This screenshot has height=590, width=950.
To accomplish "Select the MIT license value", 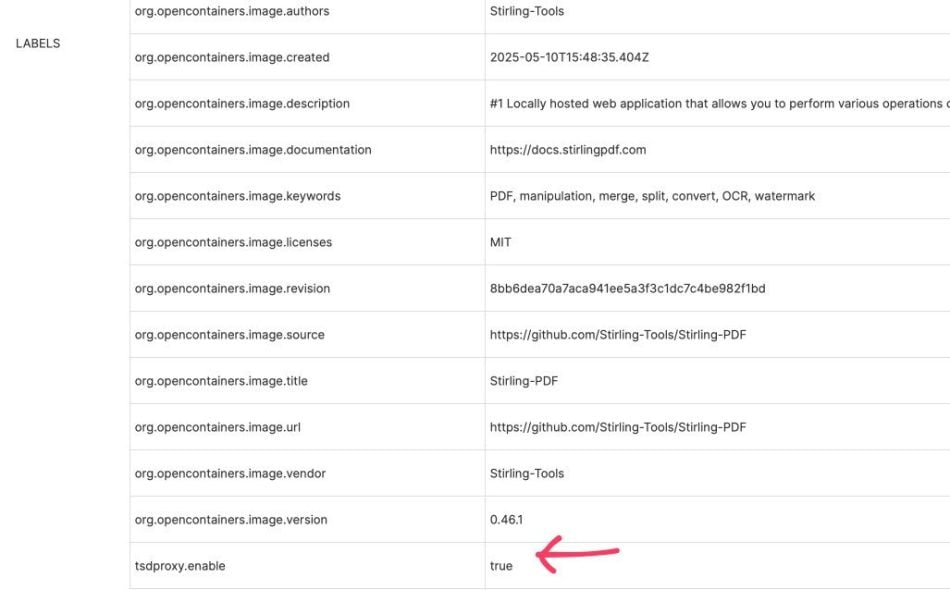I will coord(500,242).
